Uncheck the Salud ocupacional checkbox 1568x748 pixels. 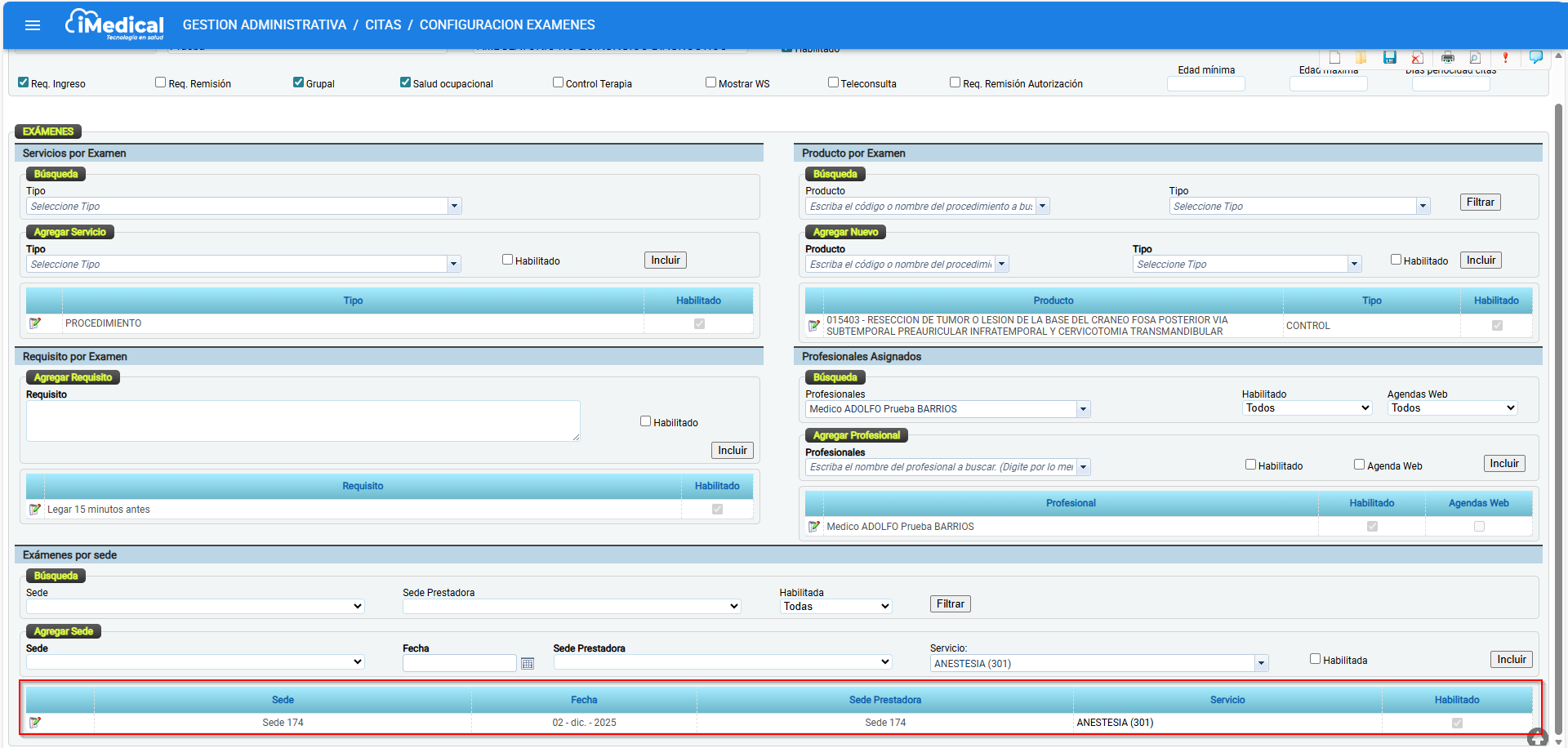405,82
